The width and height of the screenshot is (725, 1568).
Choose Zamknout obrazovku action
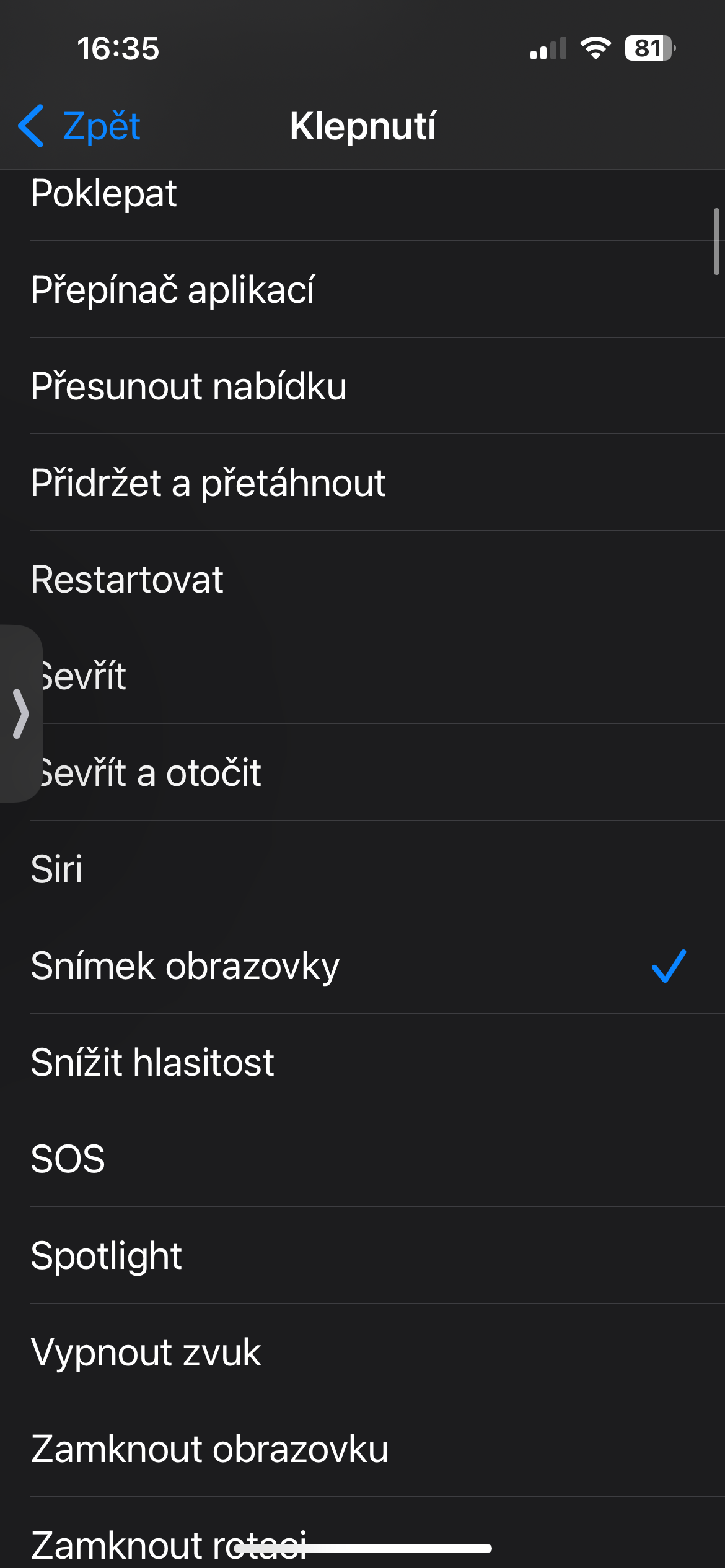pyautogui.click(x=209, y=1449)
